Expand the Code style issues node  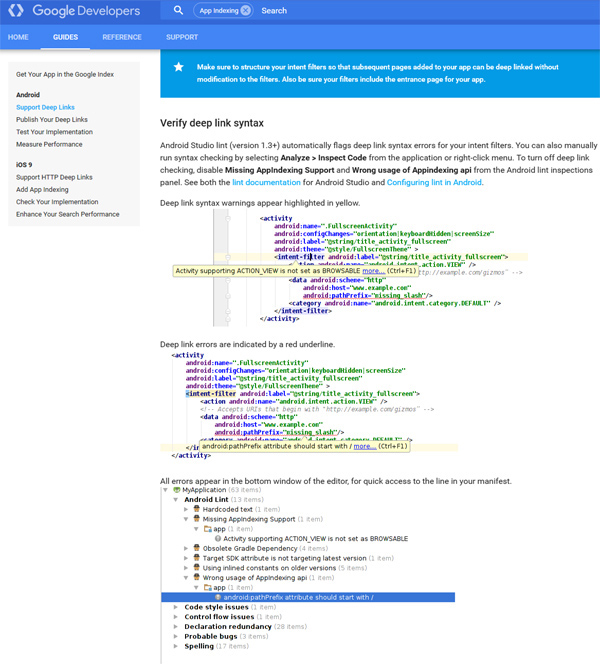tap(177, 607)
